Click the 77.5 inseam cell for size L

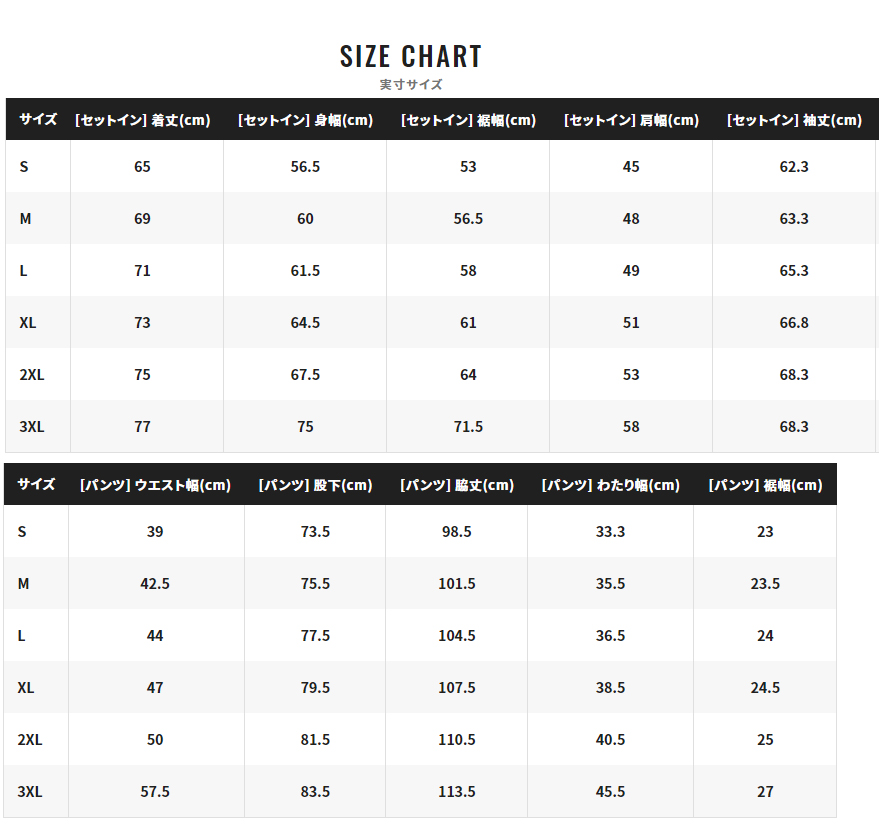coord(315,635)
